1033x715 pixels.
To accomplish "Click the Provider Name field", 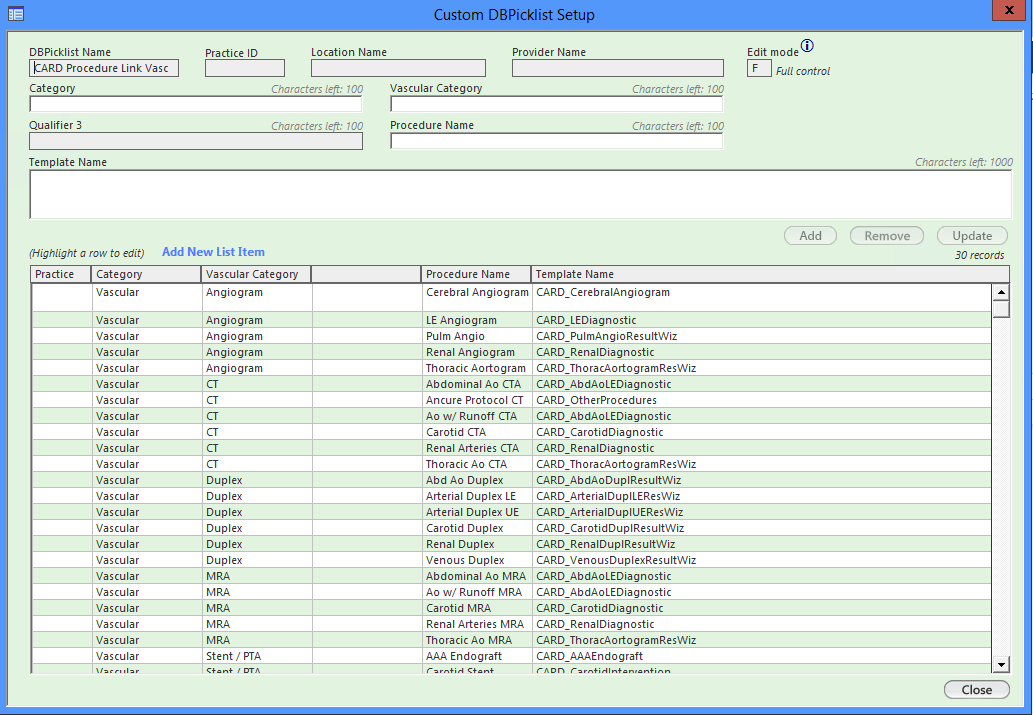I will point(618,68).
